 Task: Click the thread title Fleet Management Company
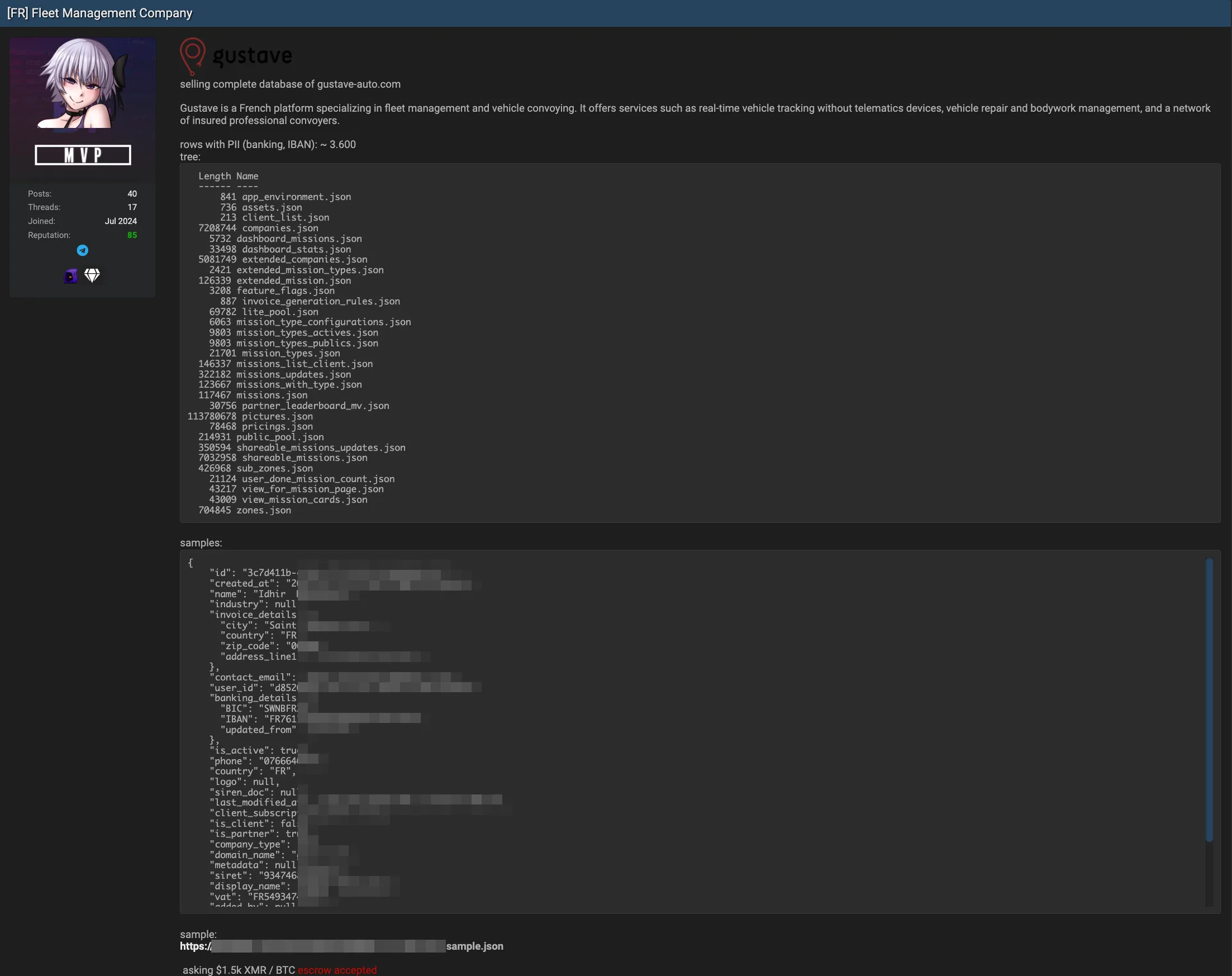point(100,13)
